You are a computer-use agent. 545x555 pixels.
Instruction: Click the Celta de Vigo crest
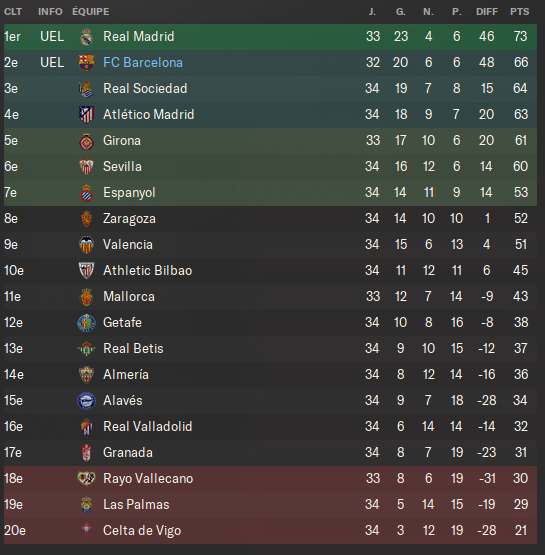(86, 531)
